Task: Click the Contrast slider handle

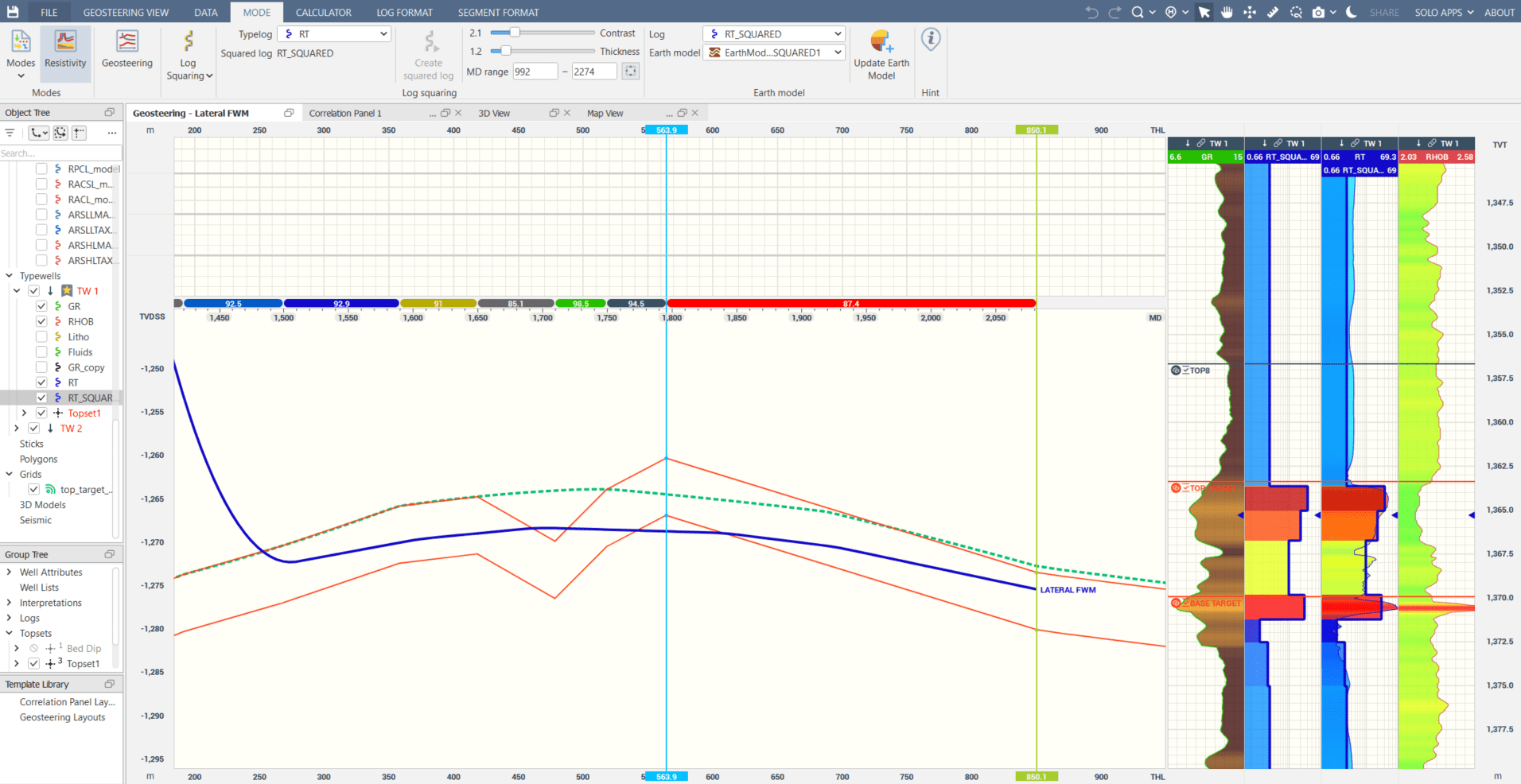Action: [515, 33]
